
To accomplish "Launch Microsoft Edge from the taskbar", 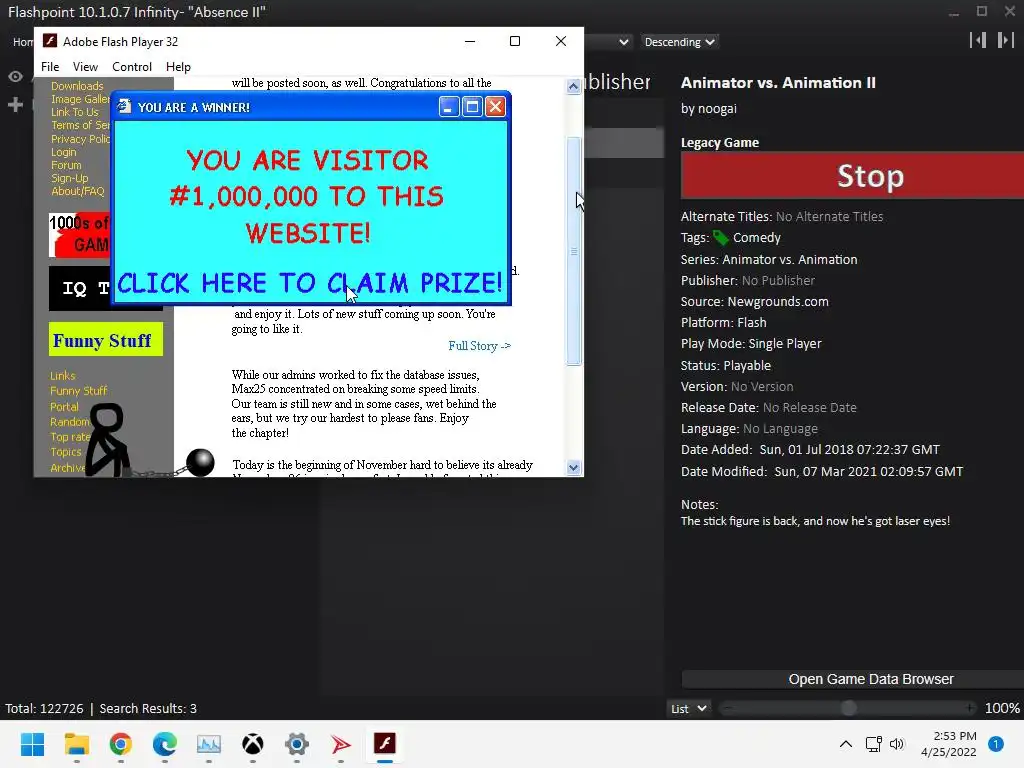I will (165, 744).
